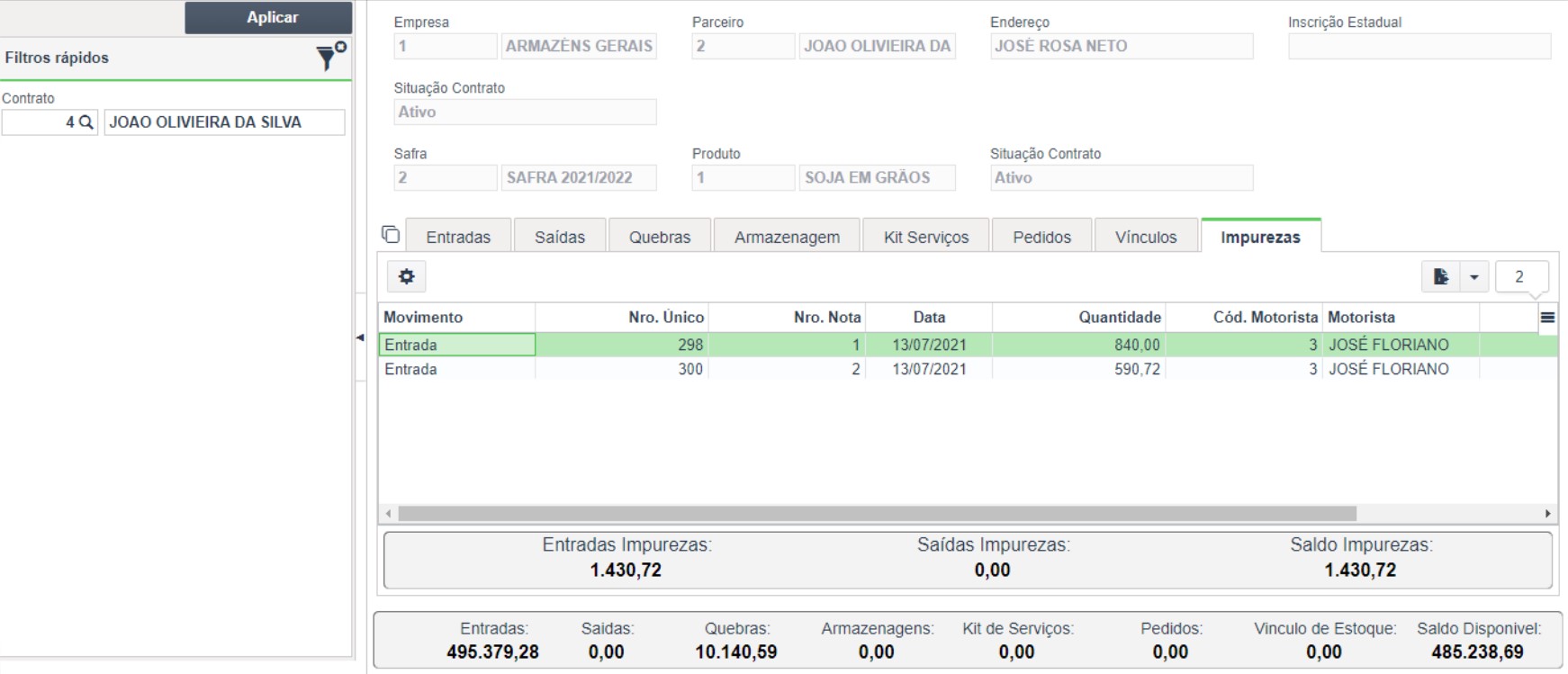Click the Entradas total 495.379,28
This screenshot has width=1568, height=674.
[x=492, y=652]
